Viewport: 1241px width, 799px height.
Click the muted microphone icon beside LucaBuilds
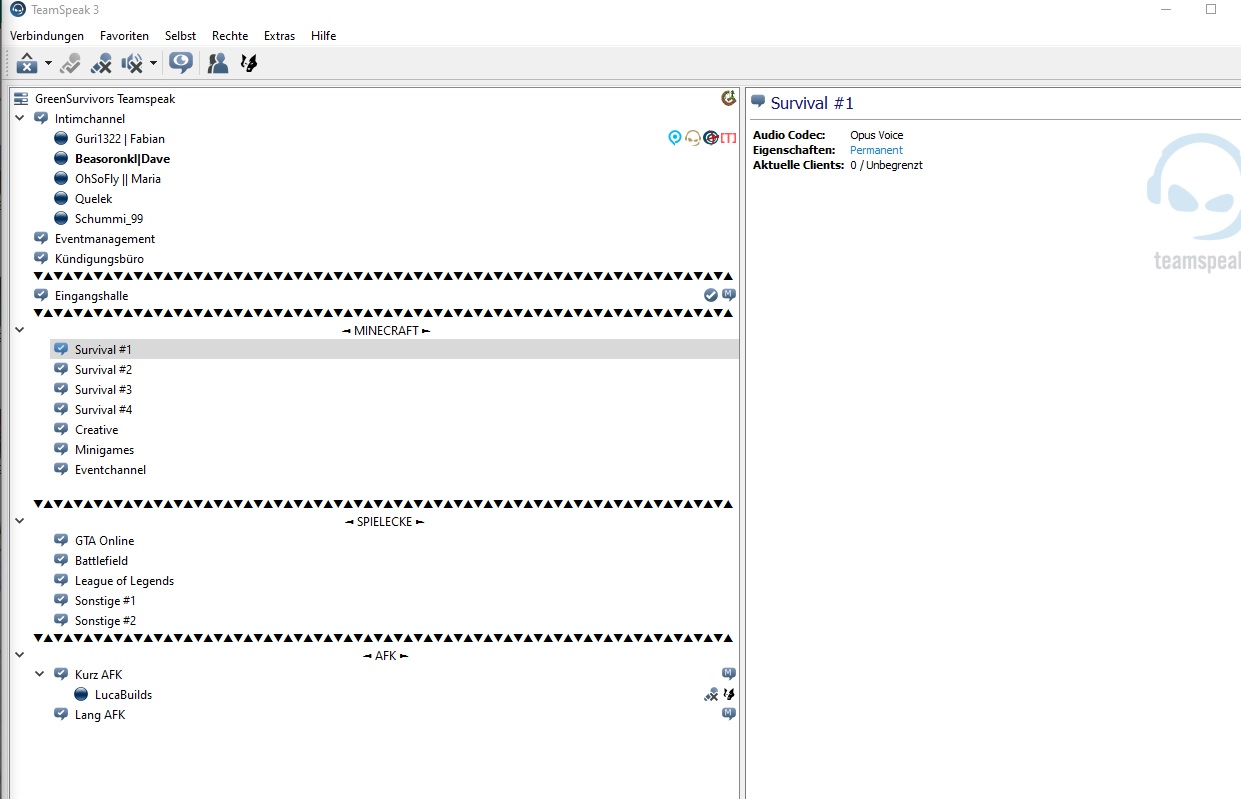(711, 694)
